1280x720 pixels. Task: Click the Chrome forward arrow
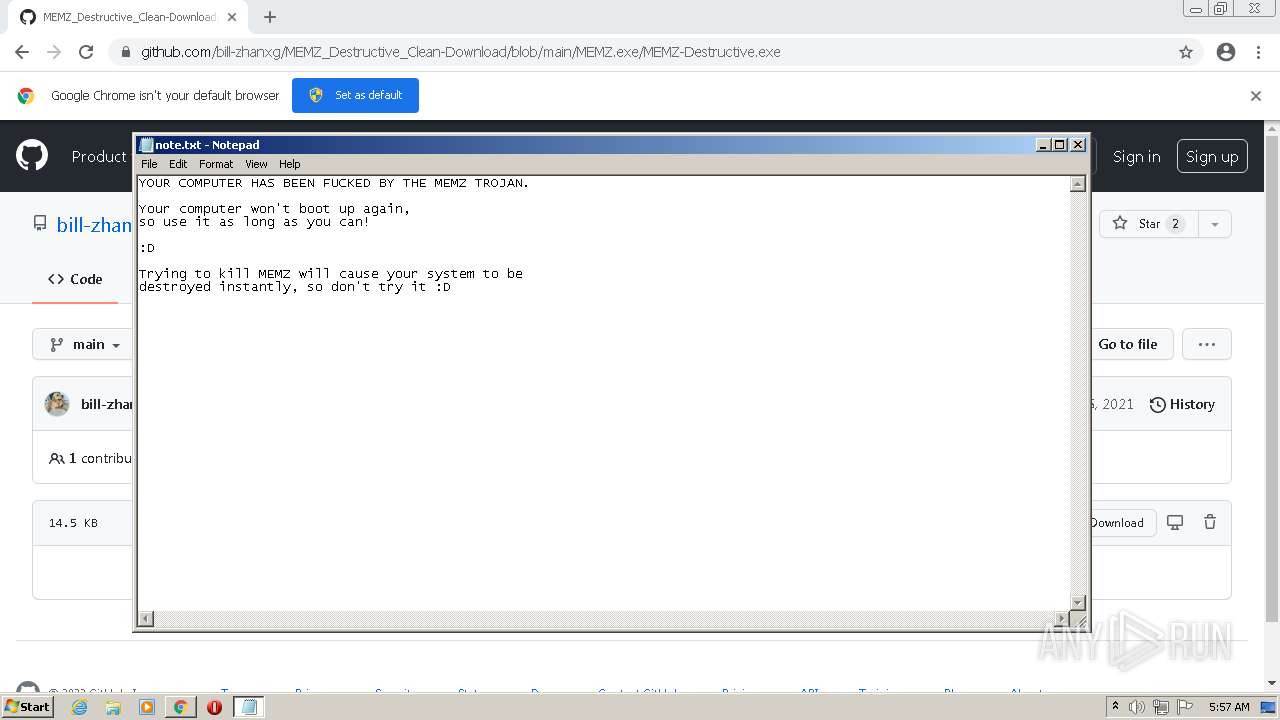[54, 52]
